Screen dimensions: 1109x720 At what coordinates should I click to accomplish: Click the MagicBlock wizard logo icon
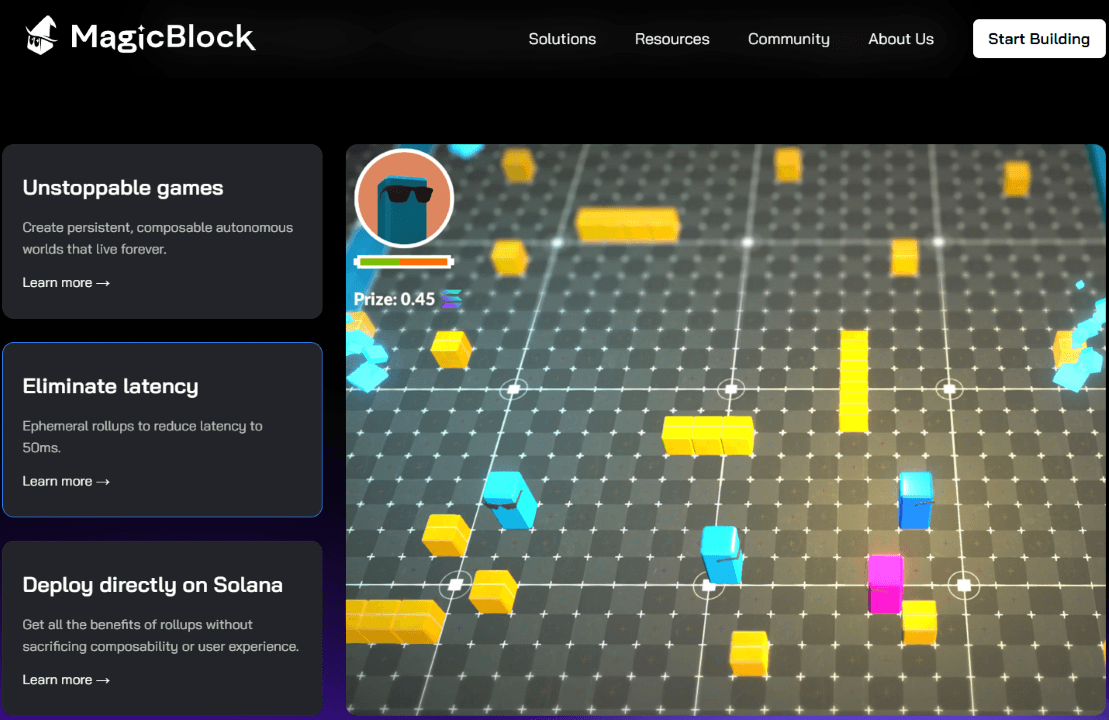tap(42, 37)
